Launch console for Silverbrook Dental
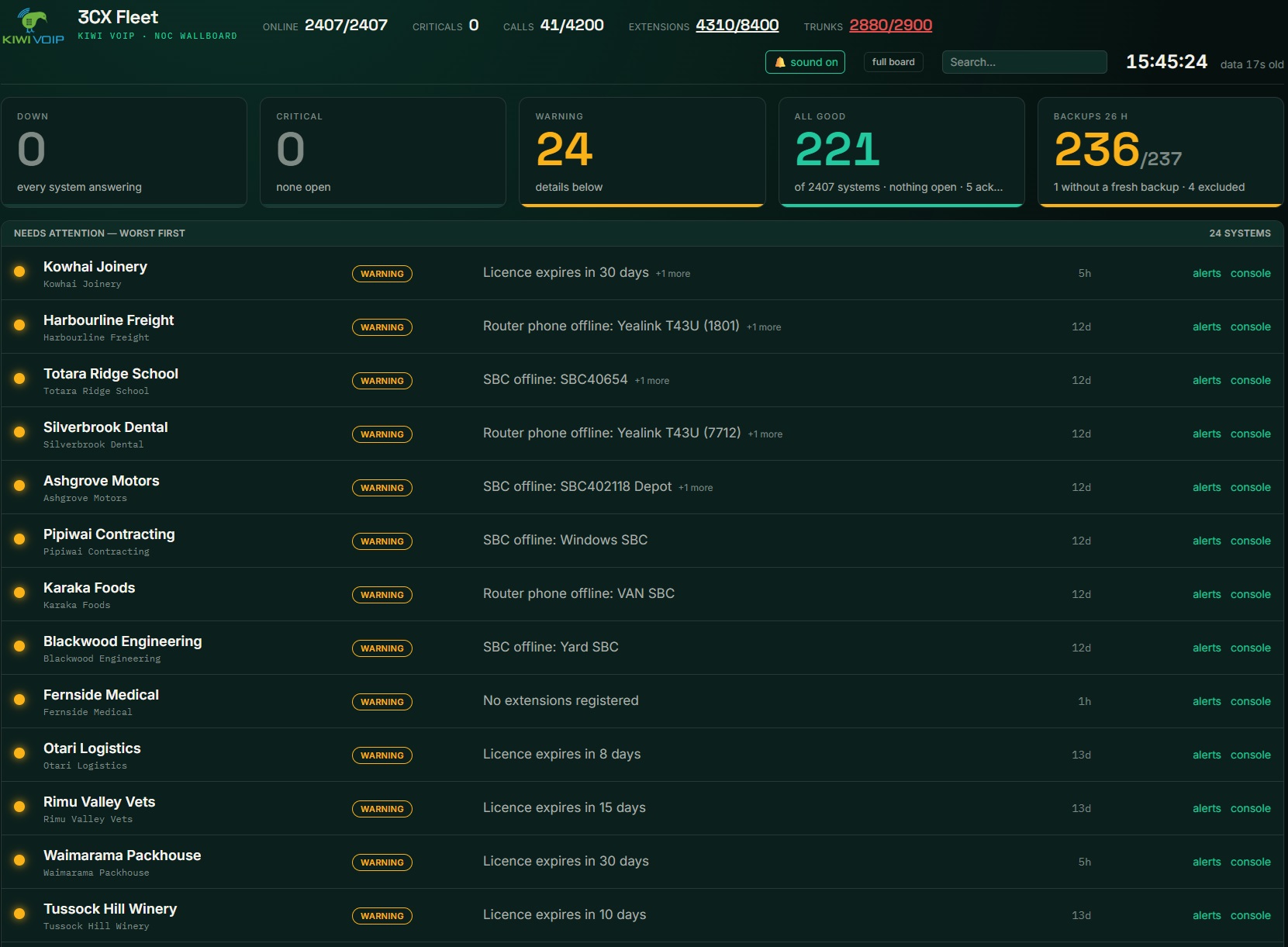This screenshot has height=947, width=1288. click(x=1251, y=434)
